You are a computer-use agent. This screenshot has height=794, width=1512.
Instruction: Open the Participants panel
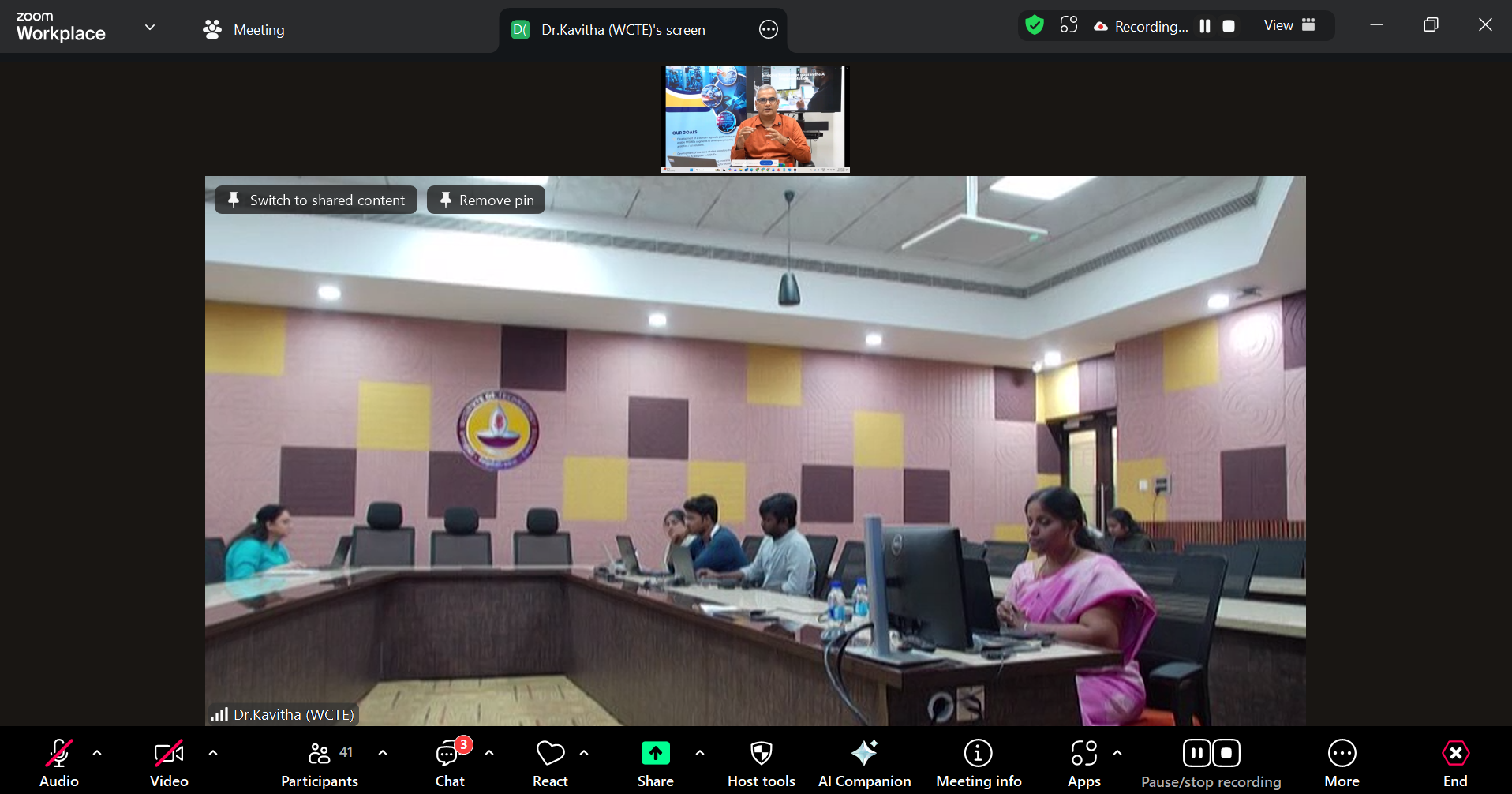pos(320,762)
